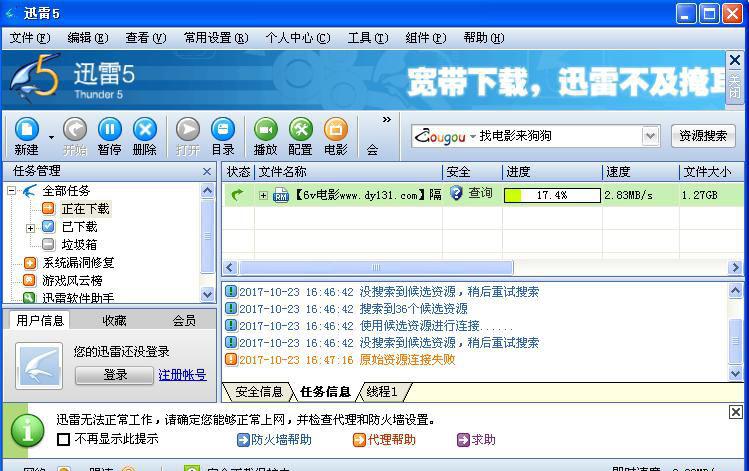Screen dimensions: 749x471
Task: Select 游戏风云榜 in the tree
Action: click(72, 280)
